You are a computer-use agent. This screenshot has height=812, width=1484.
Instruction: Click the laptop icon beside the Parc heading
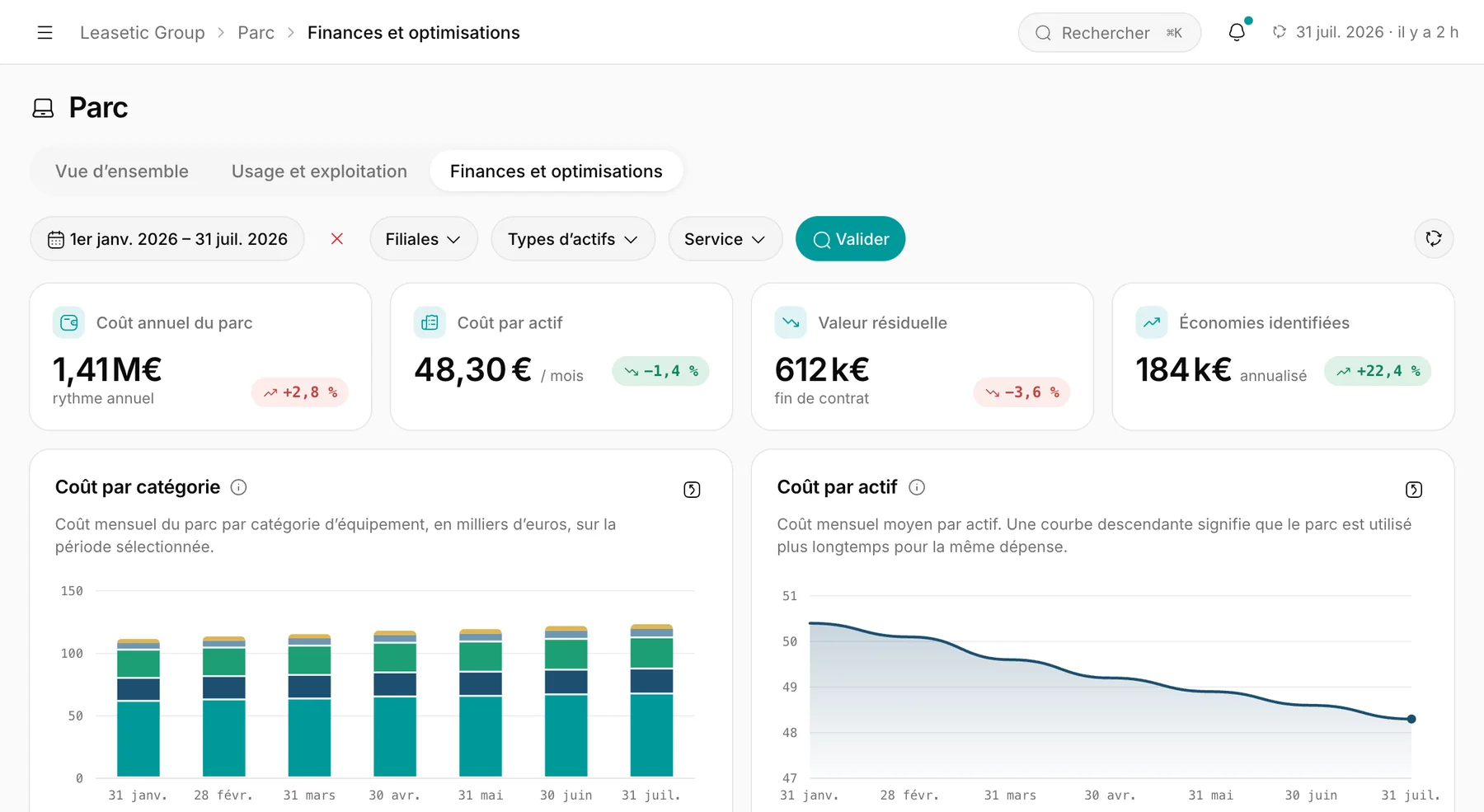43,108
